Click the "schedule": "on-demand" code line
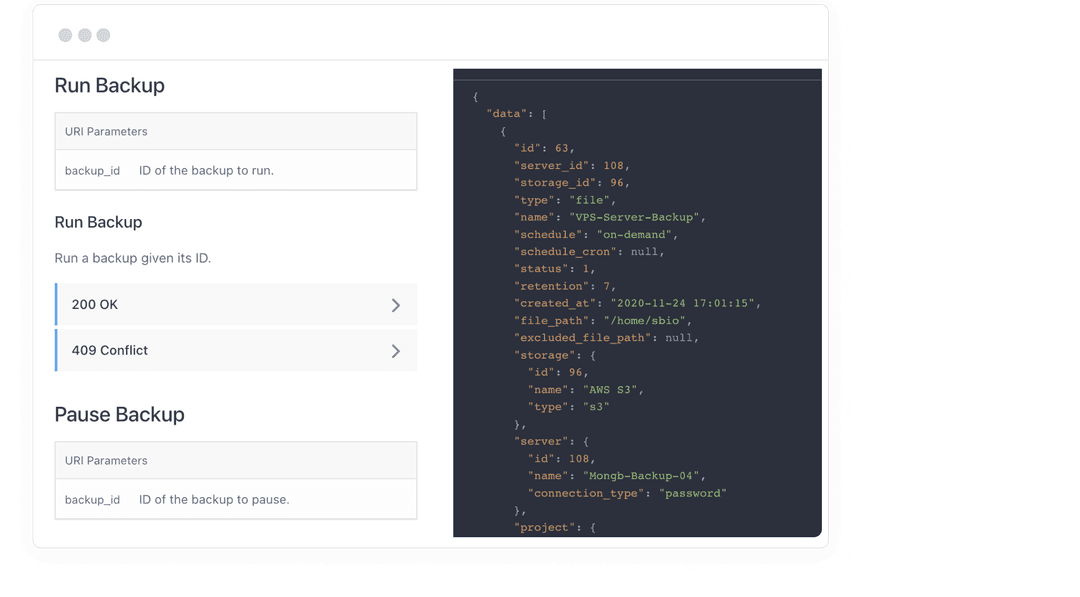Image resolution: width=1080 pixels, height=597 pixels. [596, 234]
